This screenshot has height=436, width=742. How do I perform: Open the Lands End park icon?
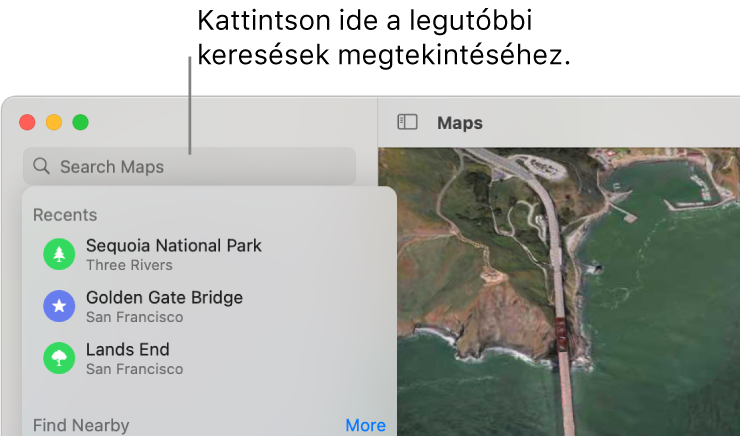coord(59,358)
